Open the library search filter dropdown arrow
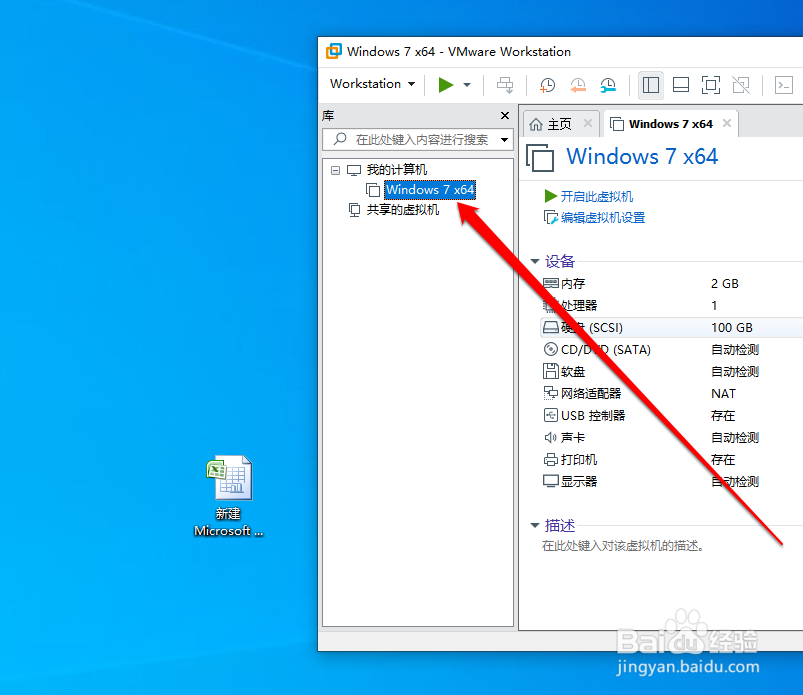803x695 pixels. coord(504,140)
